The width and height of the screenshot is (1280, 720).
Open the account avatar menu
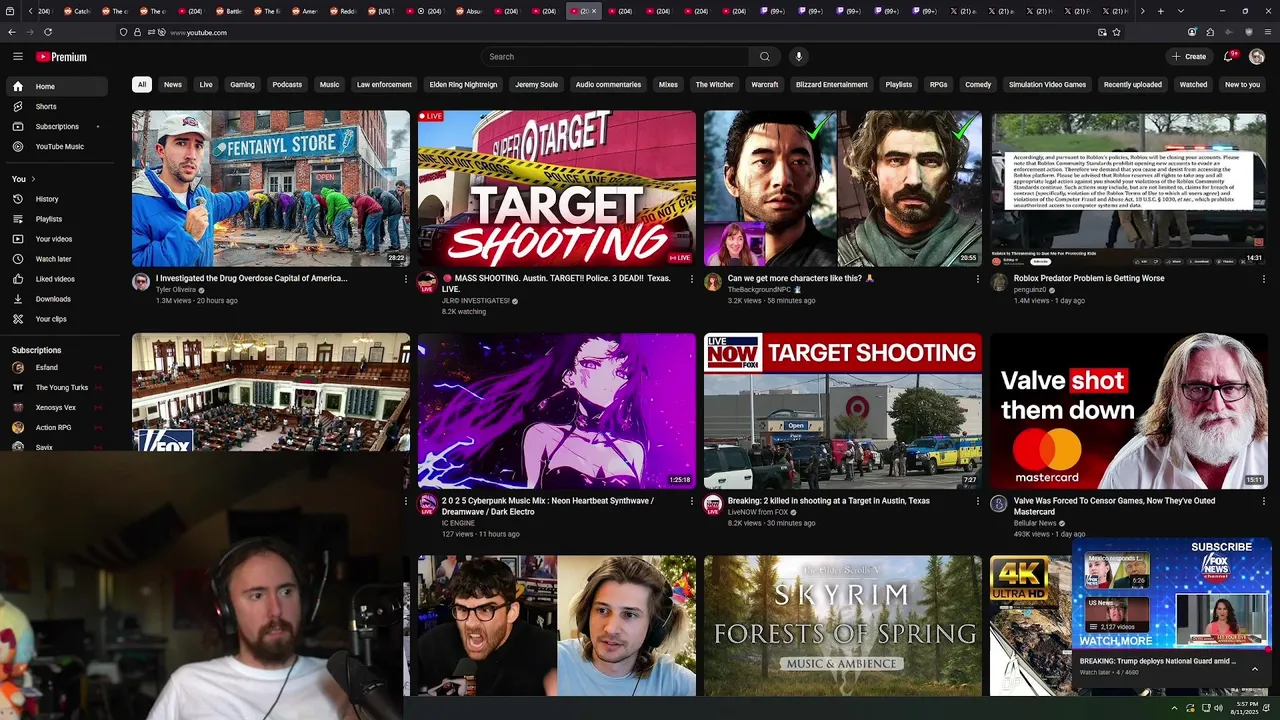point(1257,57)
